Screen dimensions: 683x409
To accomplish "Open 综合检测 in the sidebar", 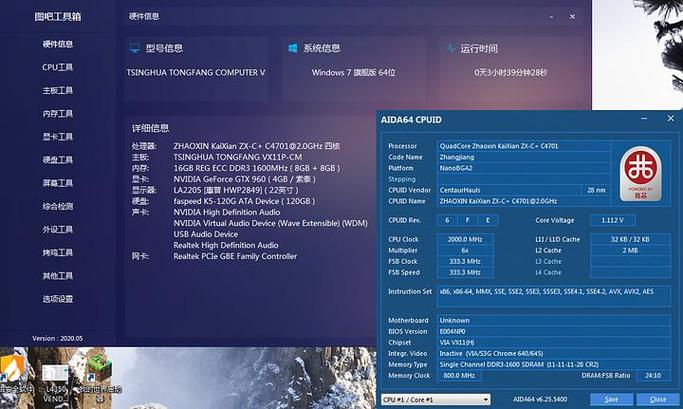I will click(x=57, y=206).
